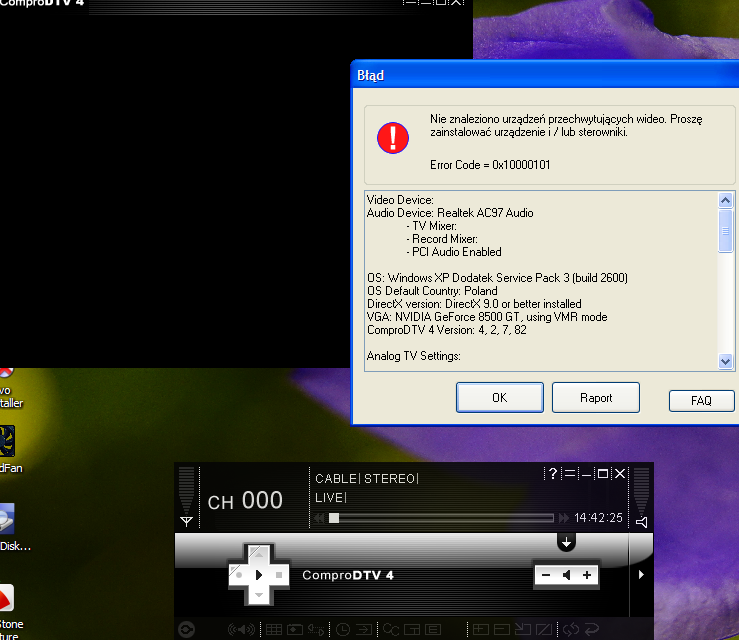Click the 'Analog TV Settings:' line

coord(414,356)
